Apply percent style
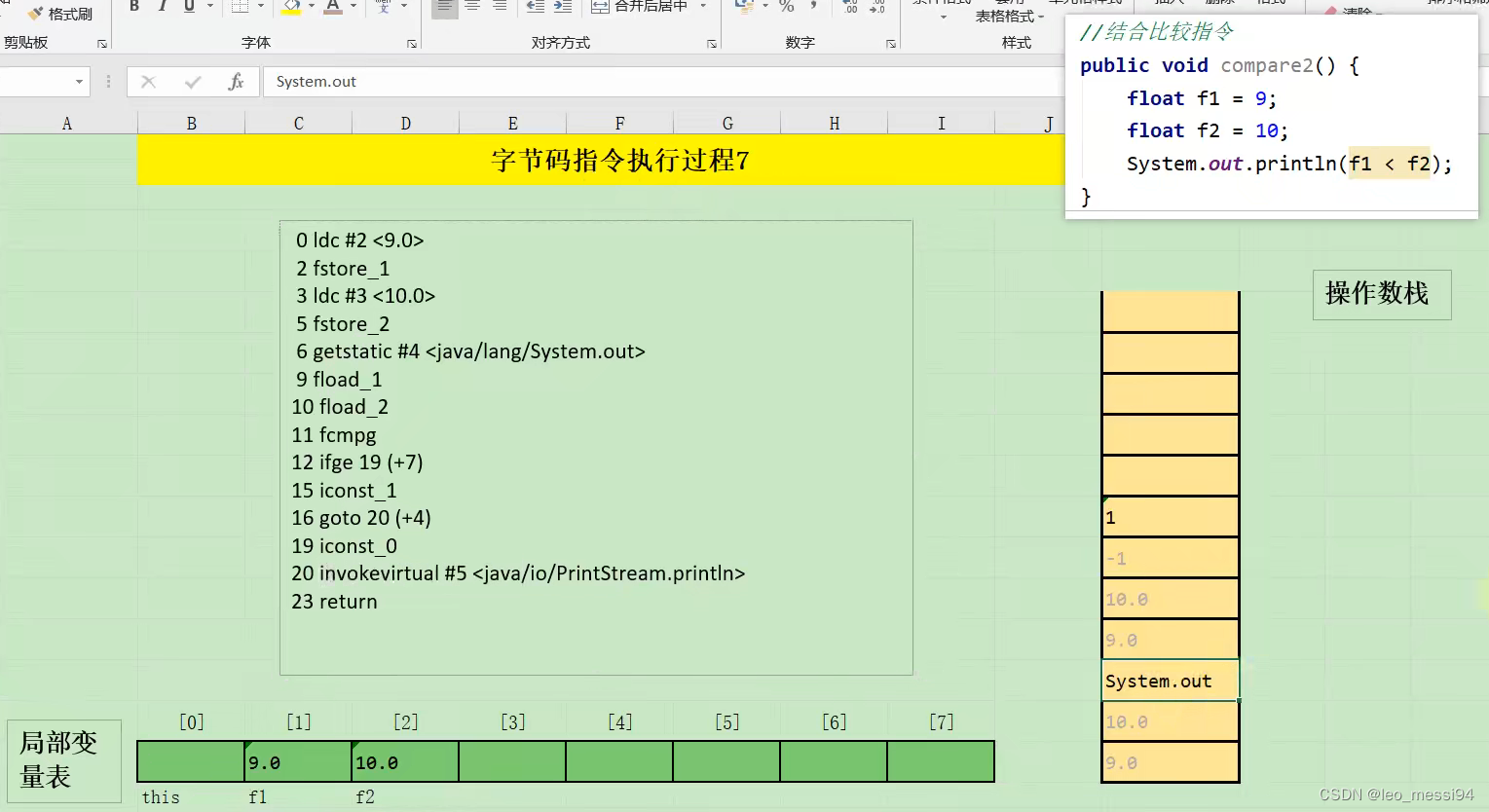This screenshot has height=812, width=1489. tap(787, 6)
